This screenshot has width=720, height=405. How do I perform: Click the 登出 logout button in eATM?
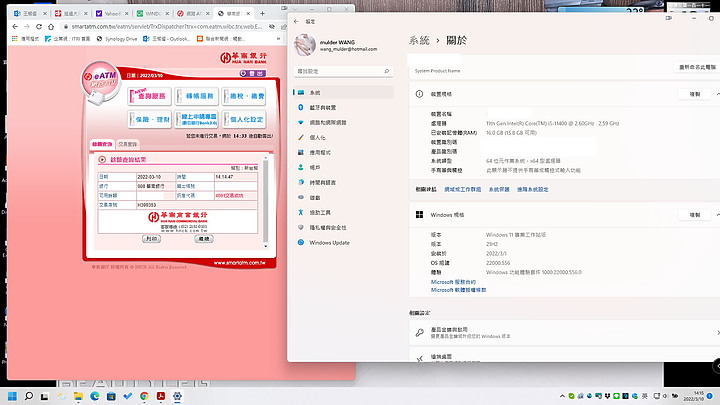coord(253,73)
